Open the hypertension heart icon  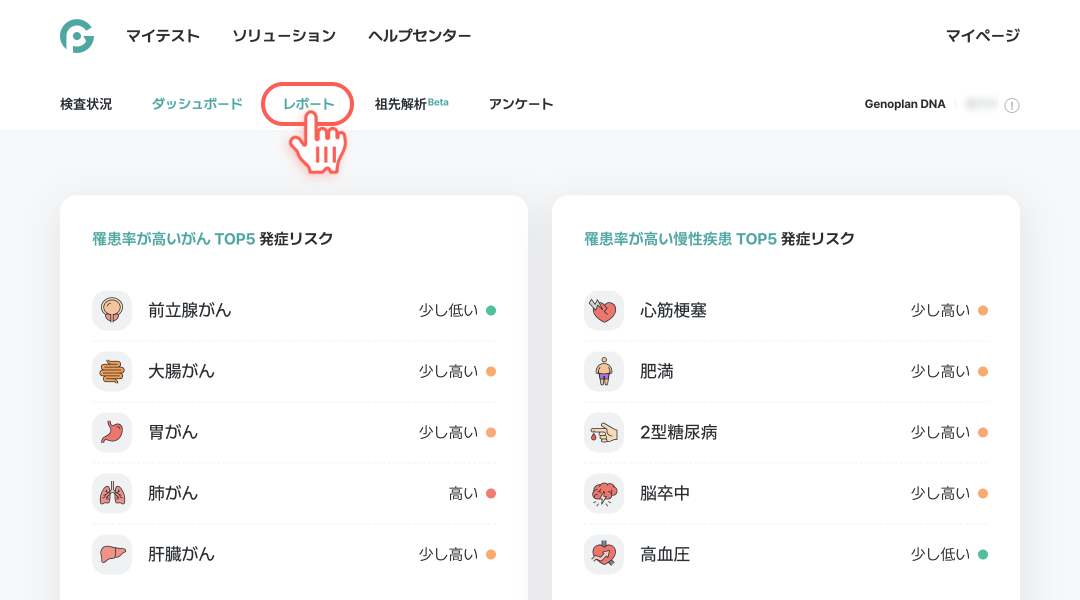click(604, 554)
